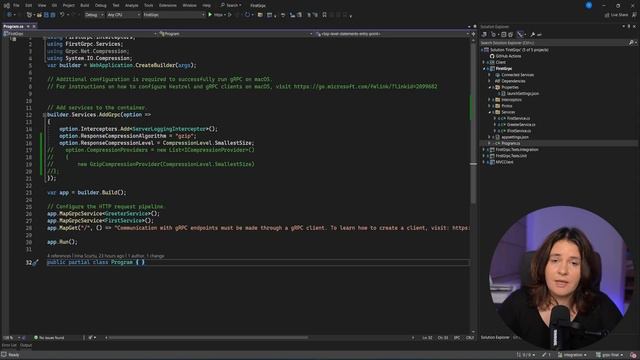Click the screwdriver quick action icon at line 32
The height and width of the screenshot is (360, 640).
[36, 262]
